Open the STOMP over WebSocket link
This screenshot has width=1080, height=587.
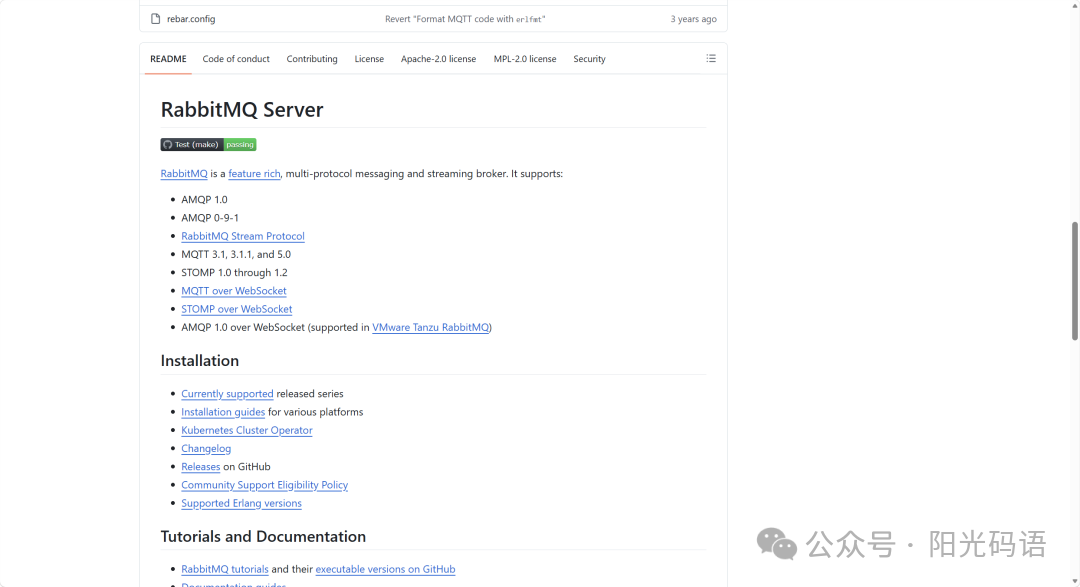[x=236, y=309]
